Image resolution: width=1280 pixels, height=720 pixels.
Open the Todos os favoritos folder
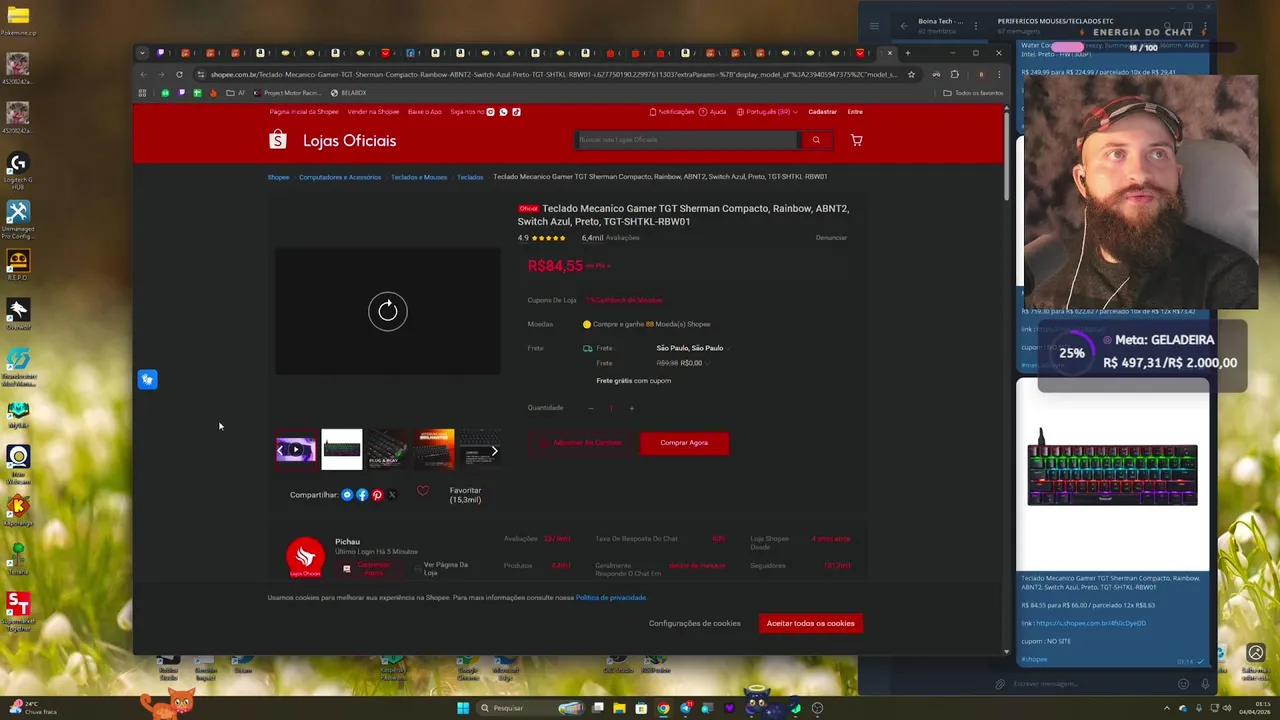point(973,93)
